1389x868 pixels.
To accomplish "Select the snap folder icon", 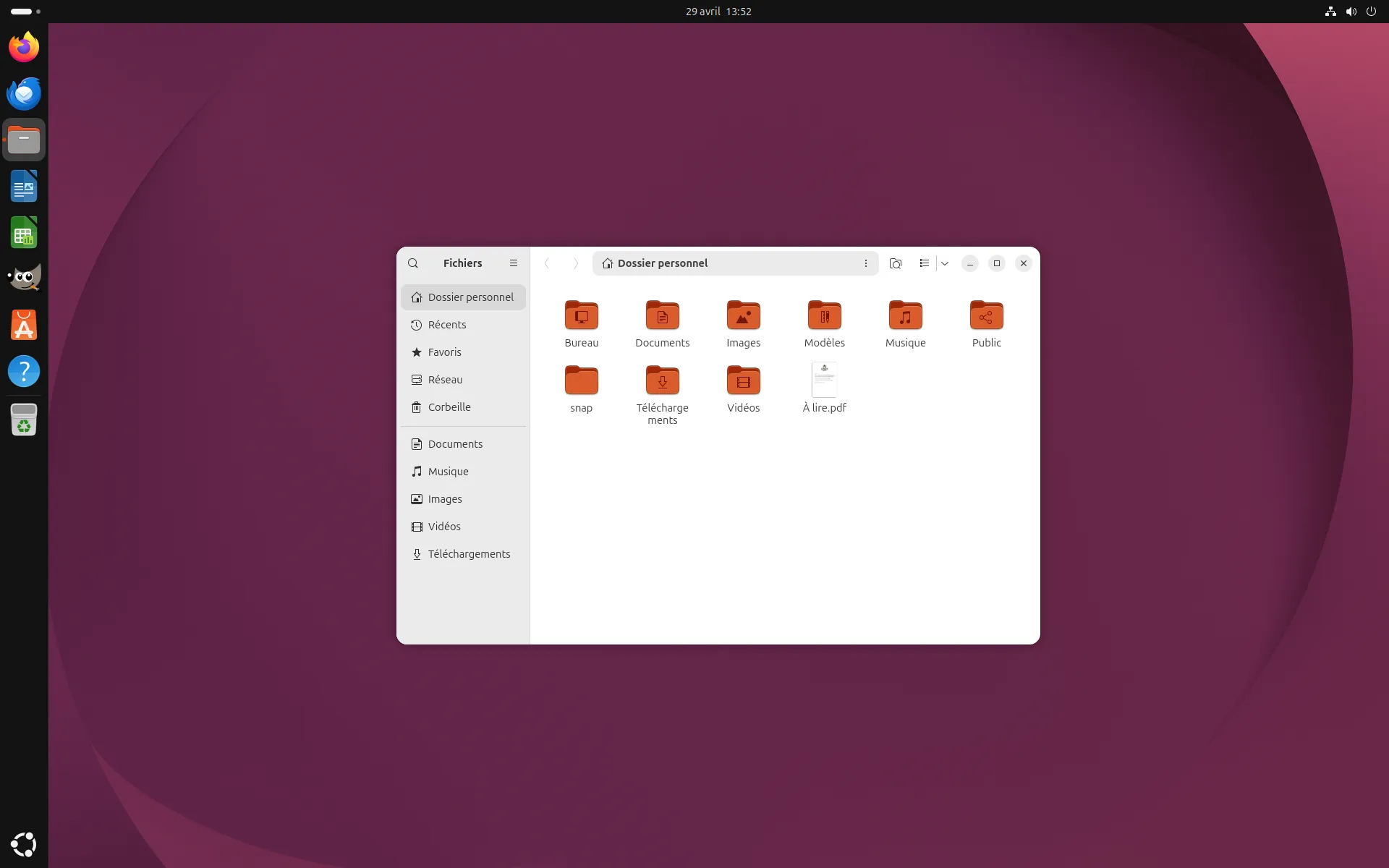I will click(x=582, y=380).
